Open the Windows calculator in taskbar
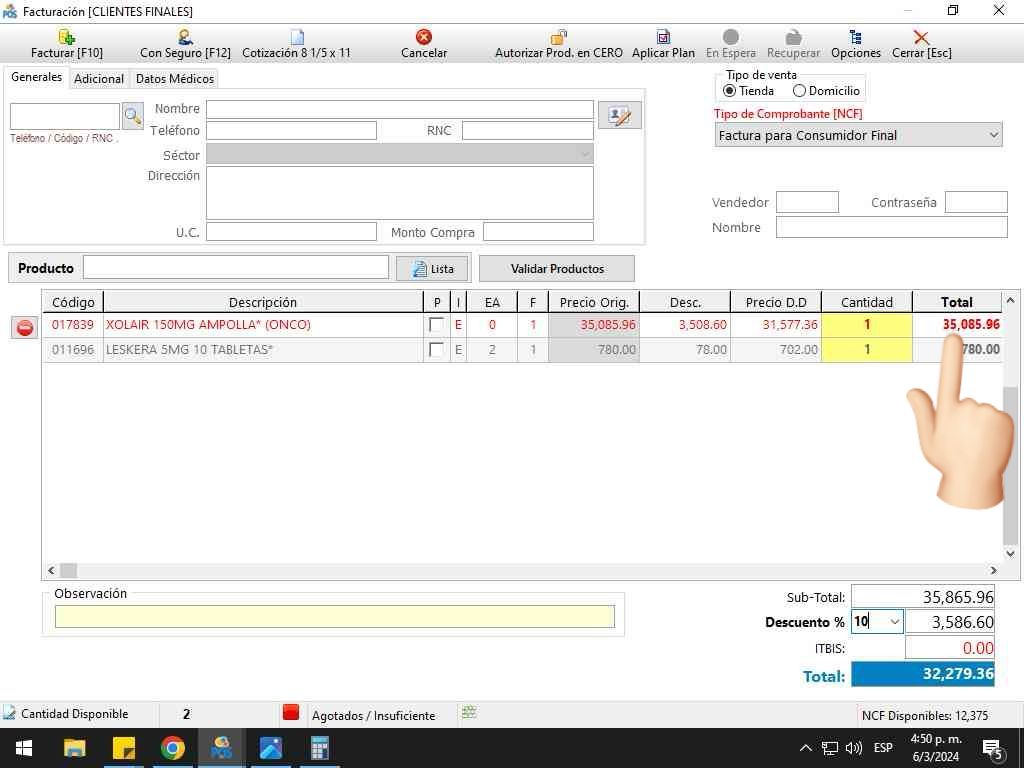The image size is (1024, 768). pyautogui.click(x=320, y=748)
